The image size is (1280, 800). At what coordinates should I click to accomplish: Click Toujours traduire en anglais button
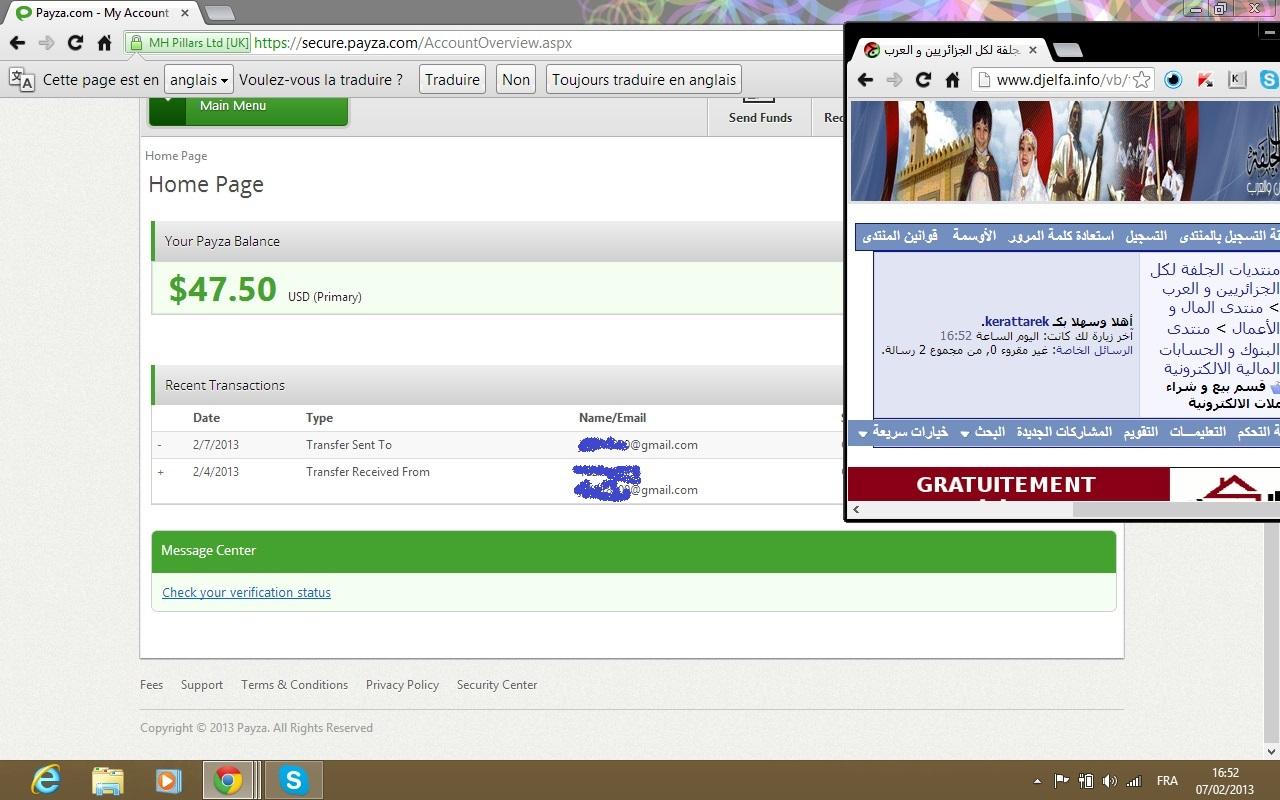644,80
